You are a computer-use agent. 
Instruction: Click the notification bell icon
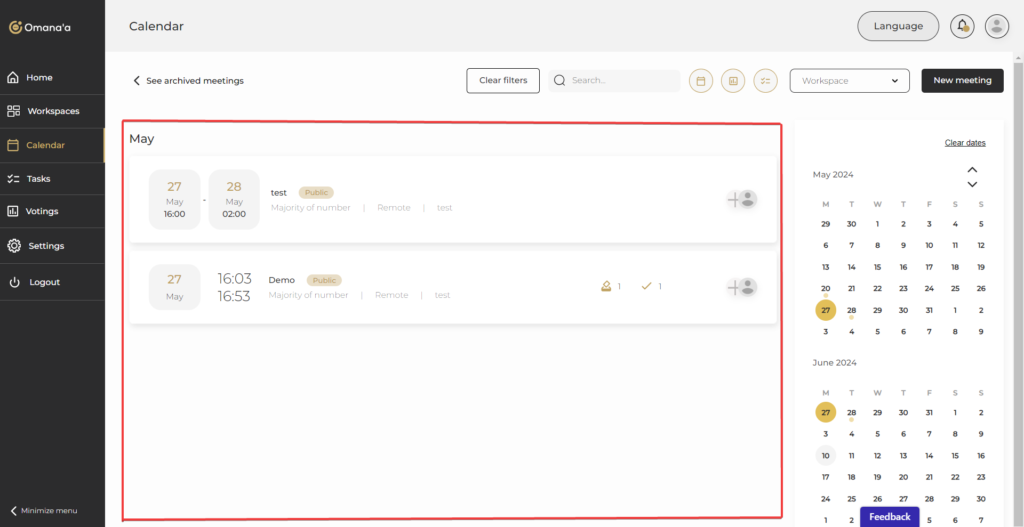pos(962,26)
